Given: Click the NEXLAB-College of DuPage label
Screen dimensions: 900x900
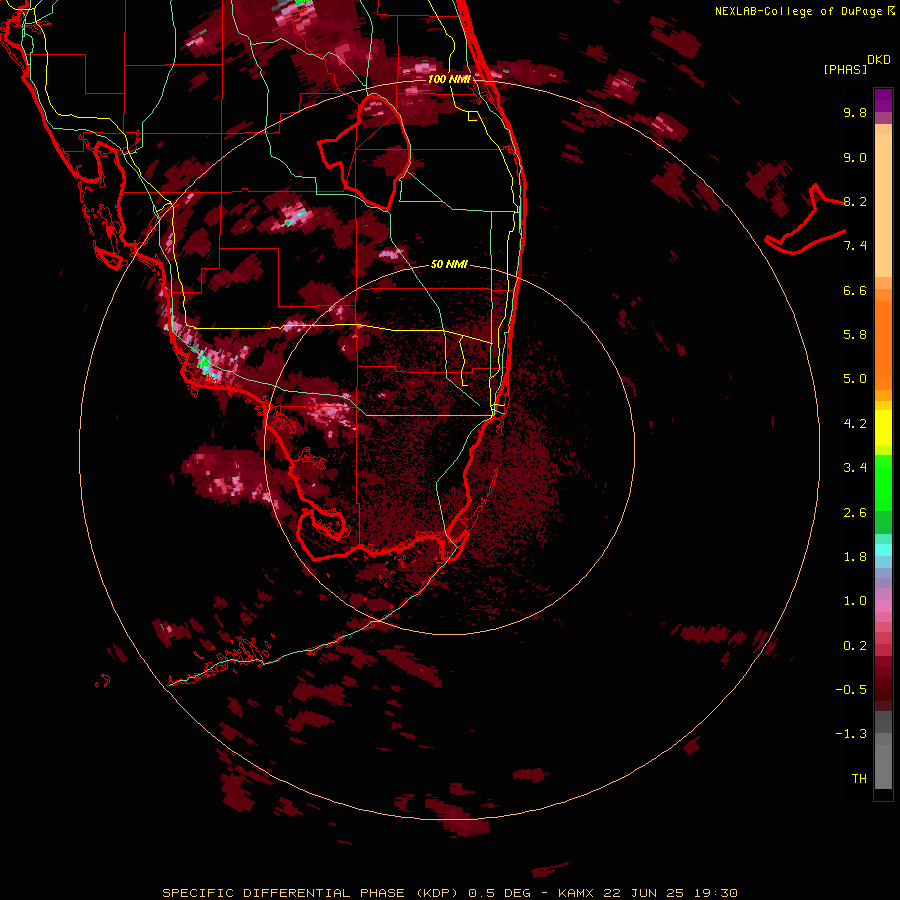Looking at the screenshot, I should pyautogui.click(x=805, y=11).
